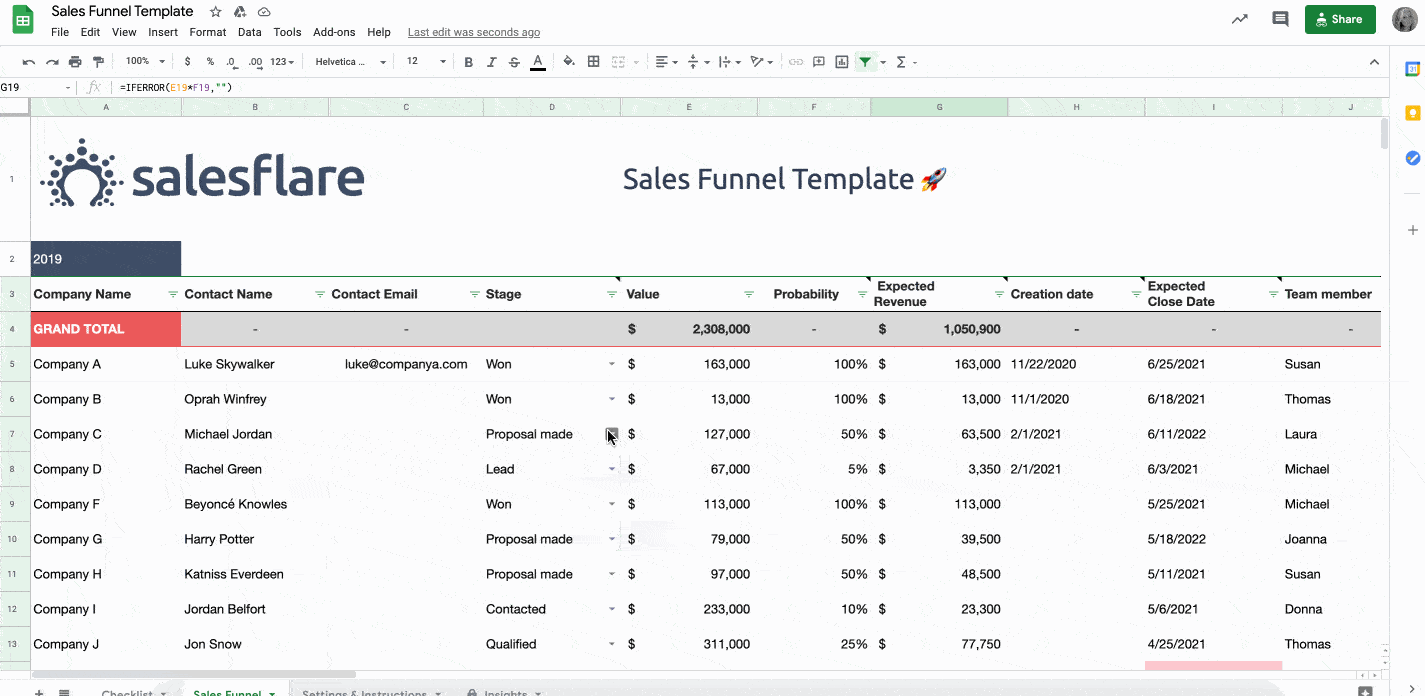Select the luke@companya.com email cell

(x=406, y=364)
